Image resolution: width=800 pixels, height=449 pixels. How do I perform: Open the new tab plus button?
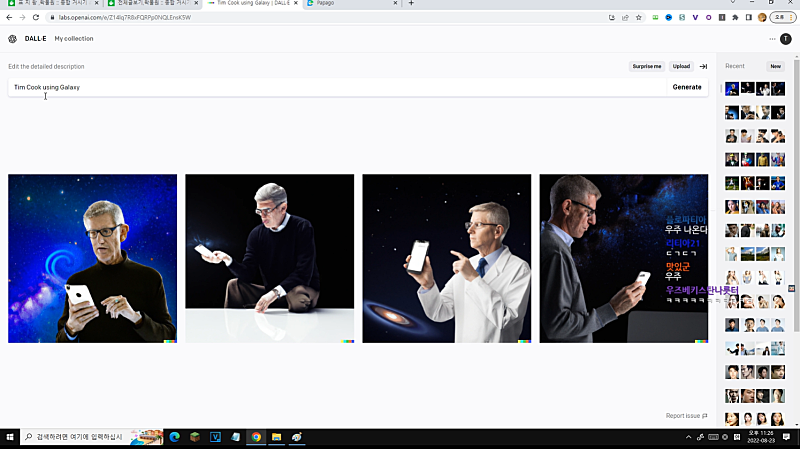click(x=411, y=4)
